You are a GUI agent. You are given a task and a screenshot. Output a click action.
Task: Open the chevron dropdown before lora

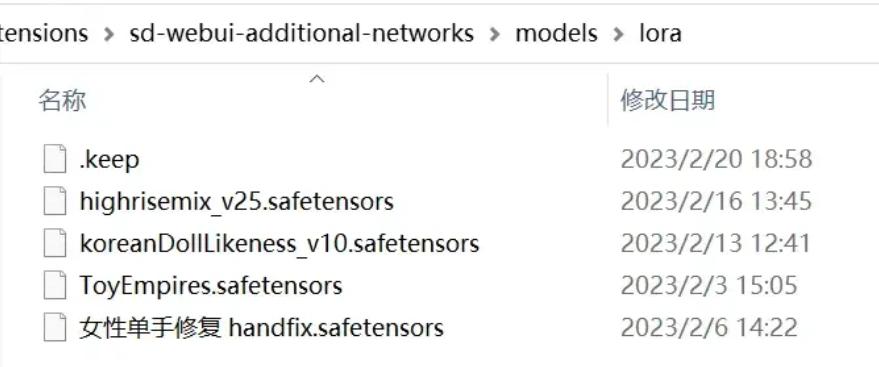pos(618,35)
